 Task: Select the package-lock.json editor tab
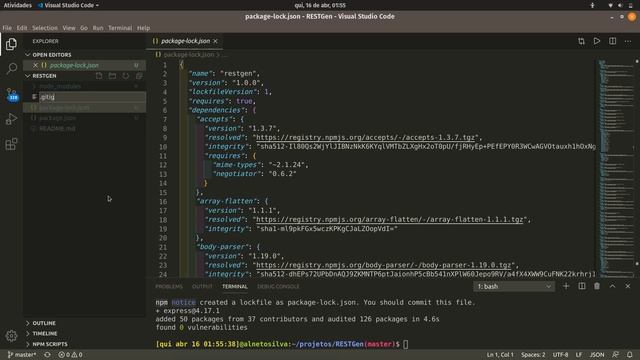(x=185, y=41)
